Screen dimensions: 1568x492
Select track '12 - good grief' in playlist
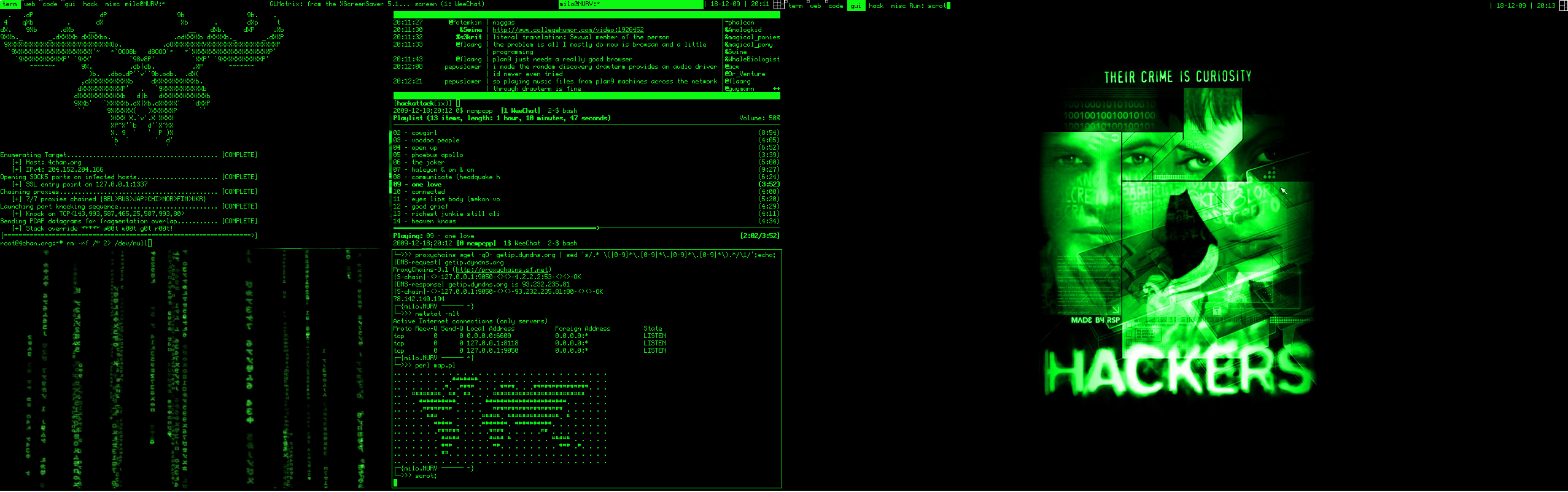586,206
